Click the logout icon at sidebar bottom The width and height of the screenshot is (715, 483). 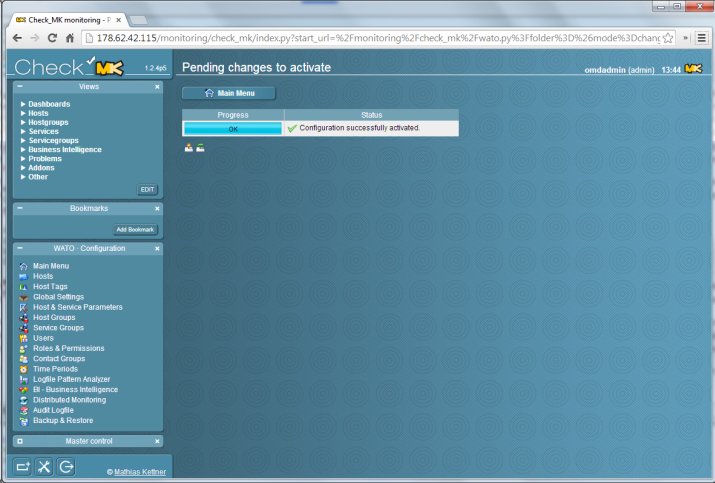[x=66, y=467]
